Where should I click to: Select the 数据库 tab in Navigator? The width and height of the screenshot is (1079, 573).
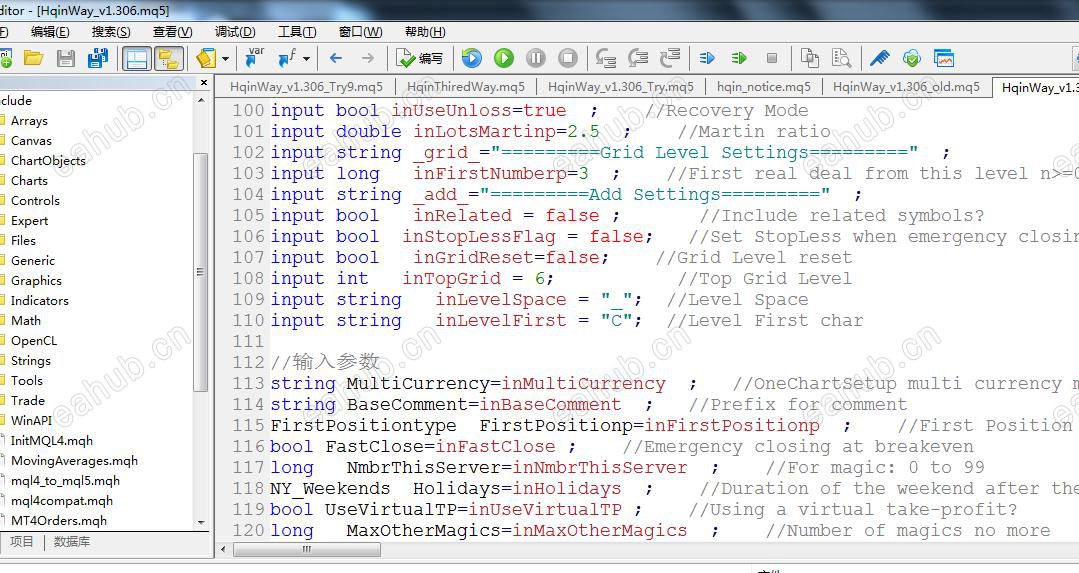[x=72, y=541]
